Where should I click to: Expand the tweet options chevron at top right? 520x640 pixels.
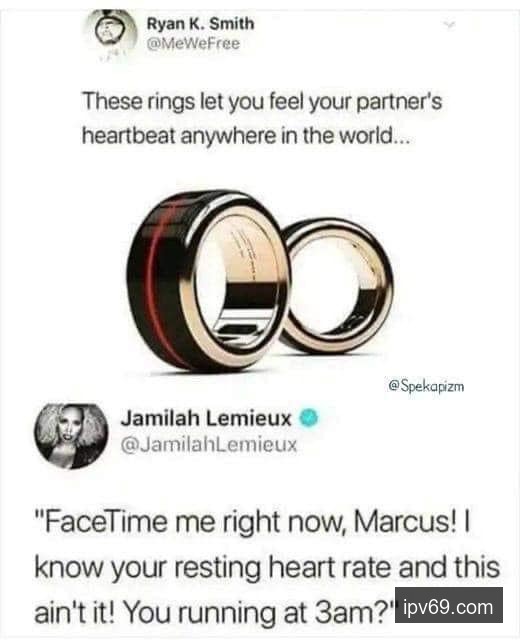[449, 25]
